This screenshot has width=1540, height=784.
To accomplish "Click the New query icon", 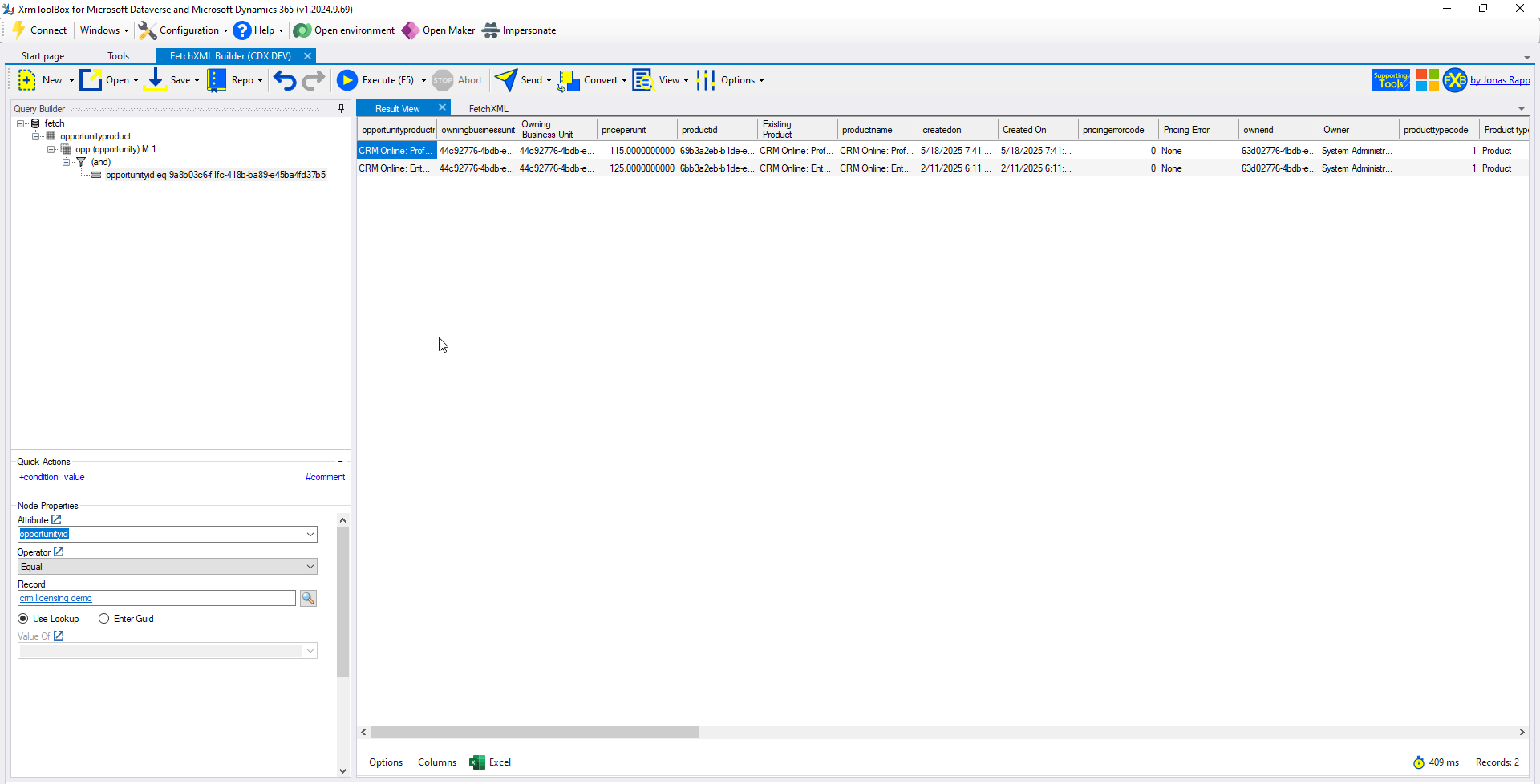I will [27, 80].
